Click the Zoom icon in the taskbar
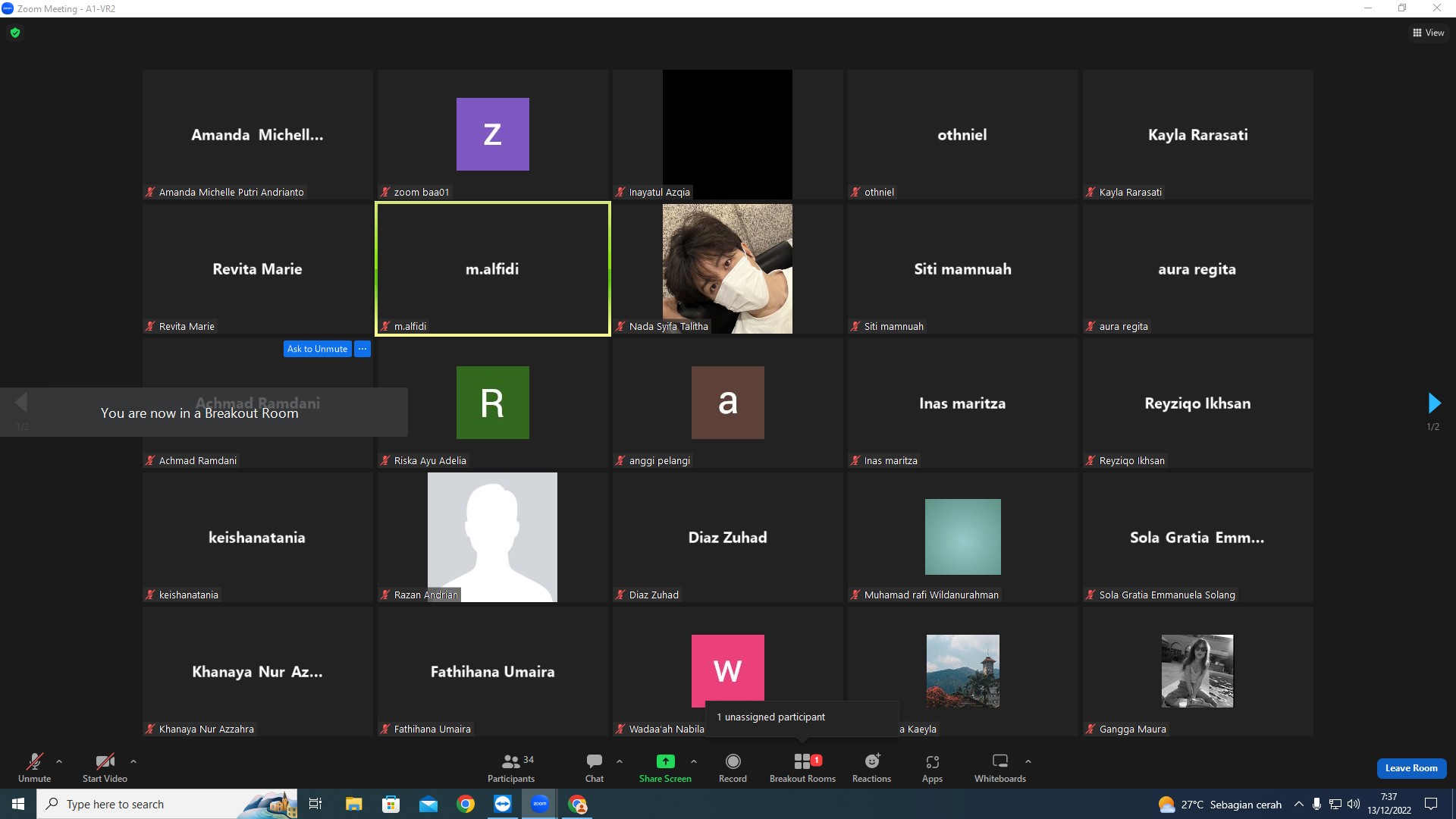 (x=540, y=804)
